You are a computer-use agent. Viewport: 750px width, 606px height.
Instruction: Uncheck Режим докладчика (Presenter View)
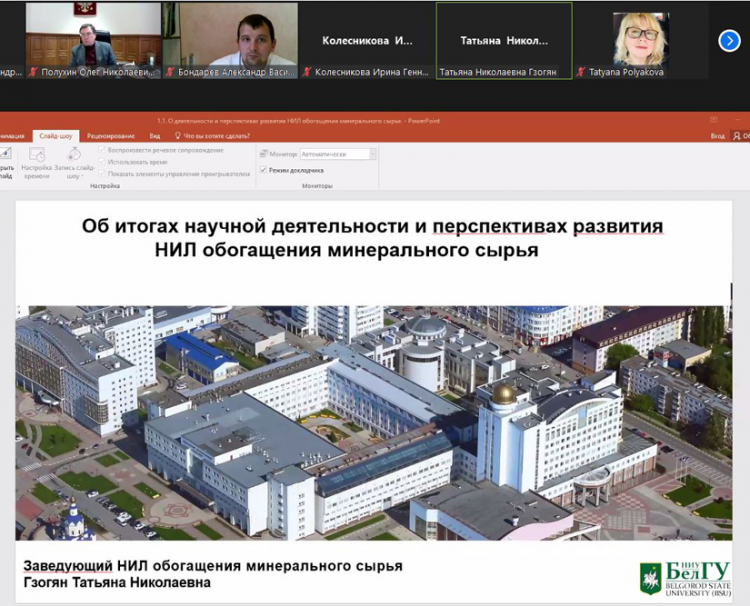(x=263, y=170)
